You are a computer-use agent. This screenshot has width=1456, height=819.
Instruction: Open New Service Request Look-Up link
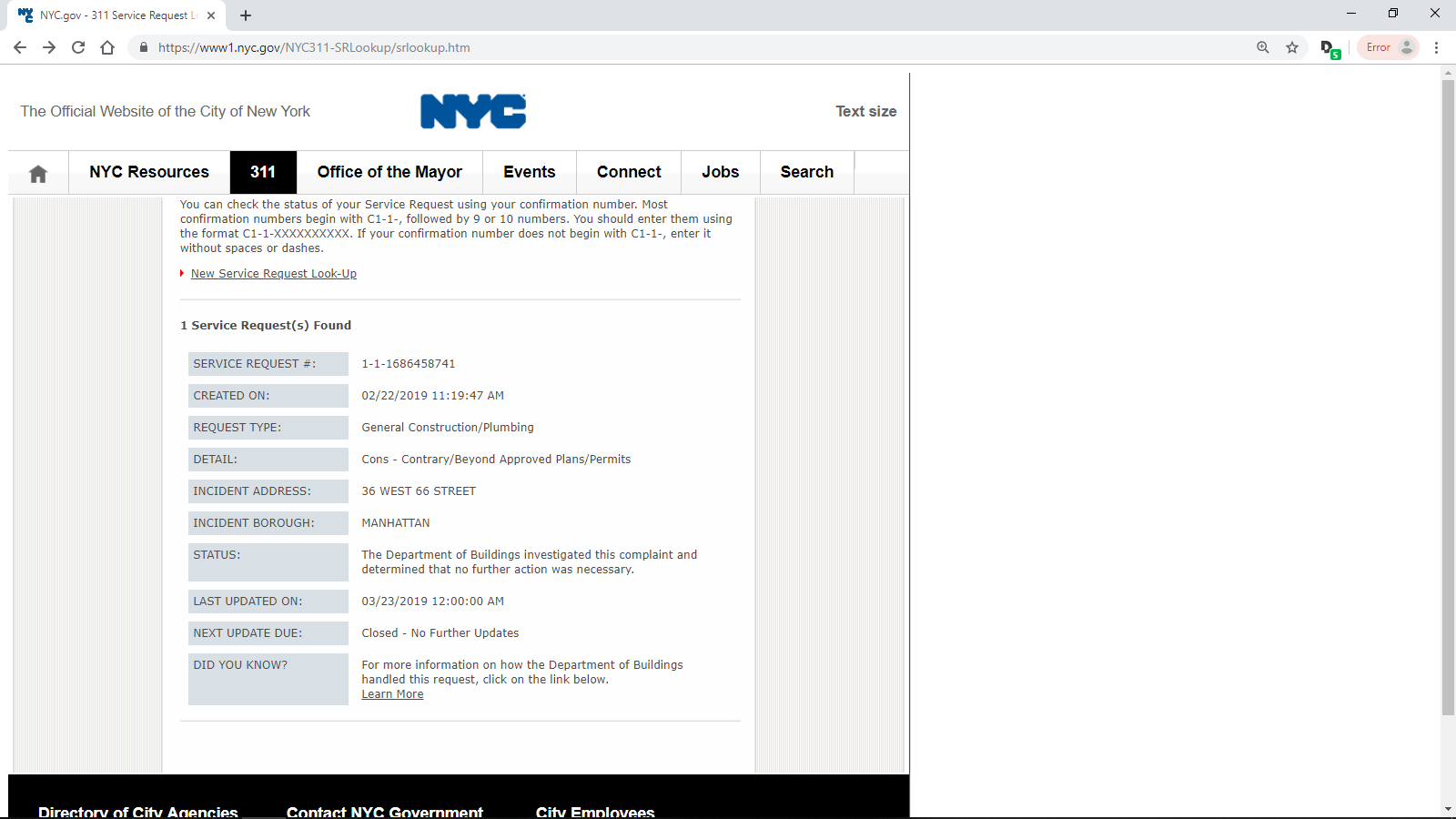[274, 273]
